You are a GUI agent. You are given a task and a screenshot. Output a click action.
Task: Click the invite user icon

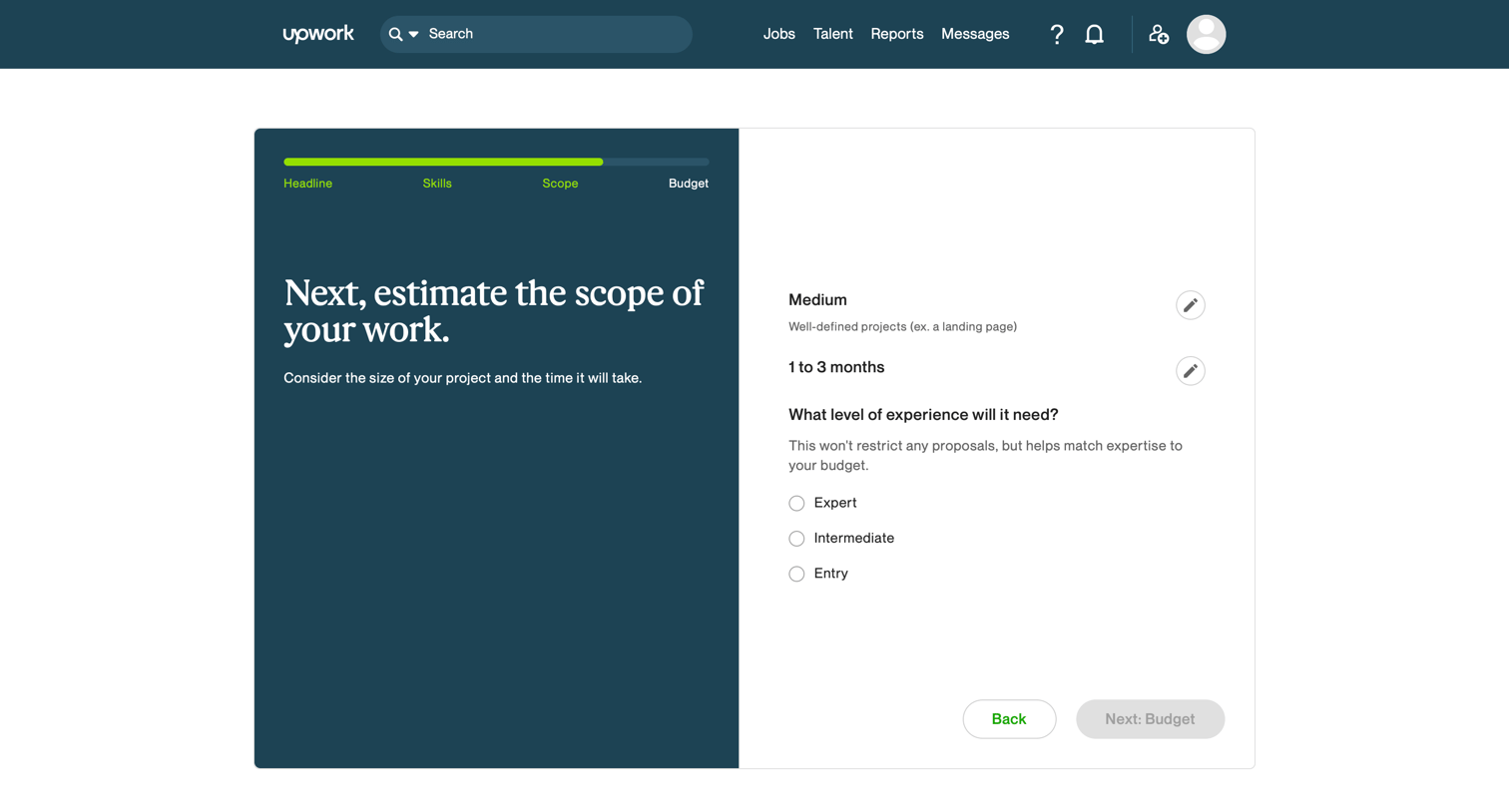1158,34
